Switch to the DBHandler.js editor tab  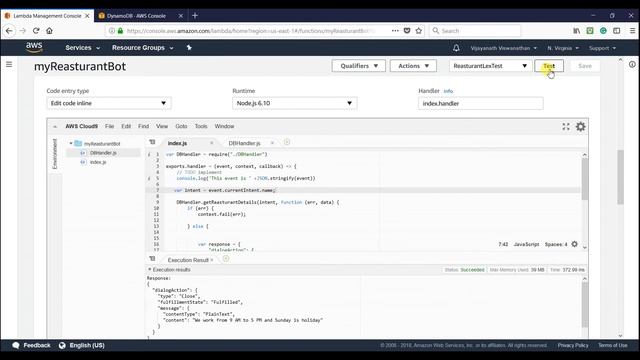pyautogui.click(x=244, y=143)
